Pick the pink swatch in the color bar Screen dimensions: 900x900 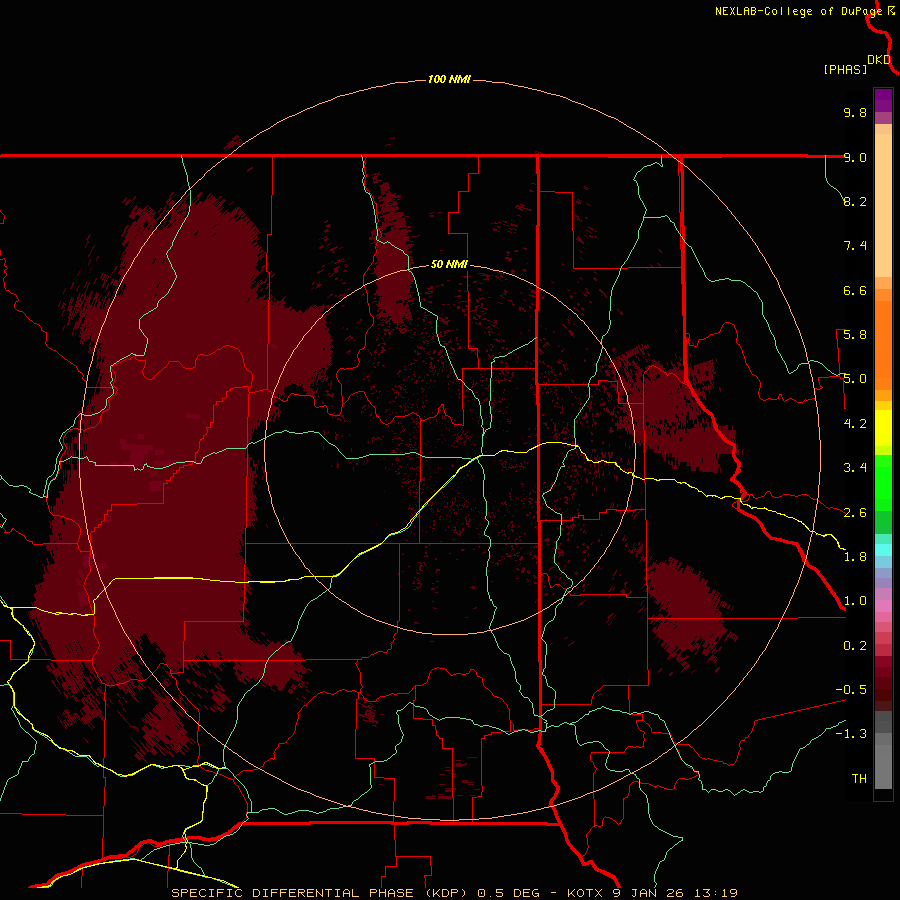point(883,606)
